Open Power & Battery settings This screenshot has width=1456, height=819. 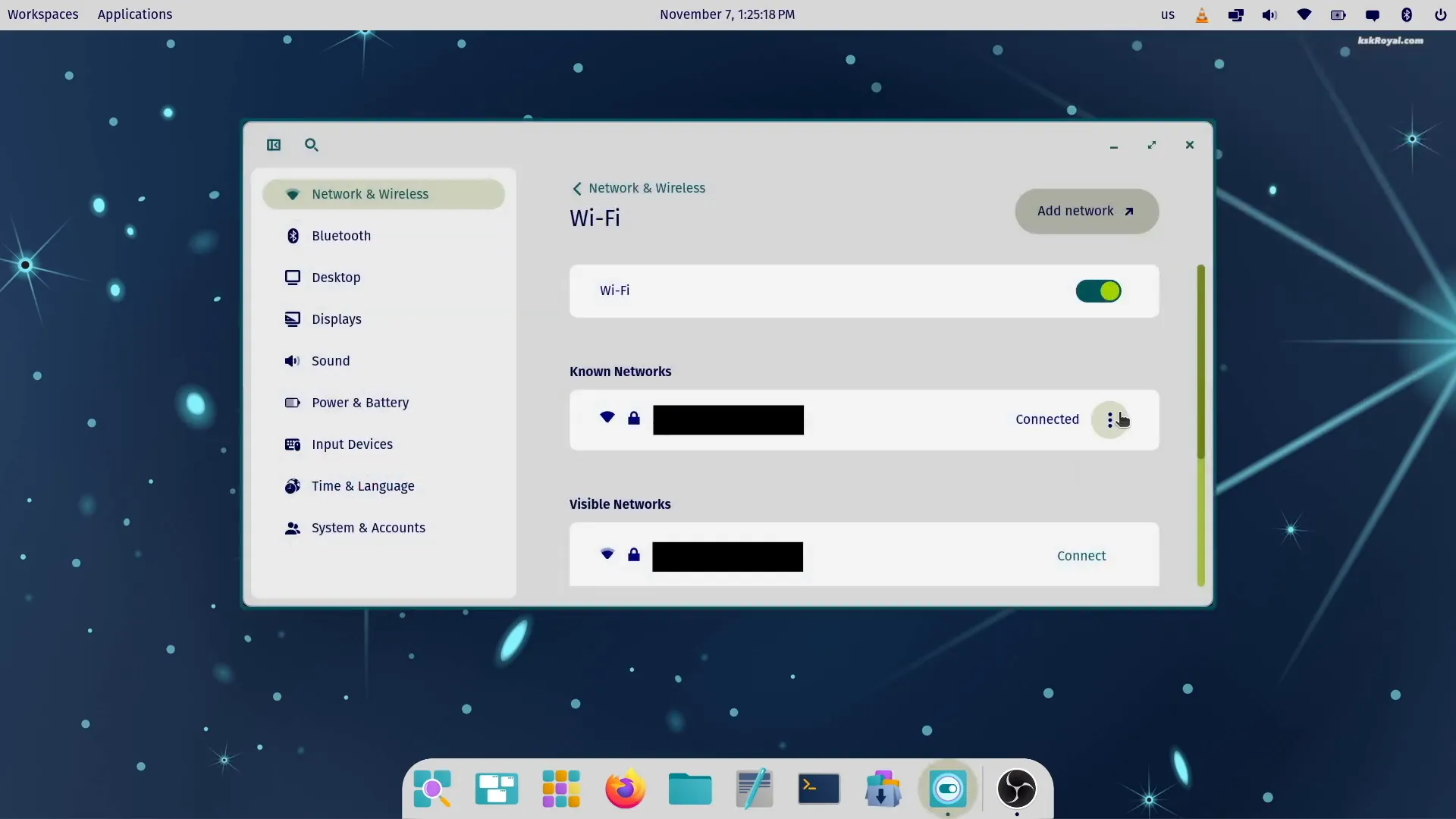[x=384, y=403]
